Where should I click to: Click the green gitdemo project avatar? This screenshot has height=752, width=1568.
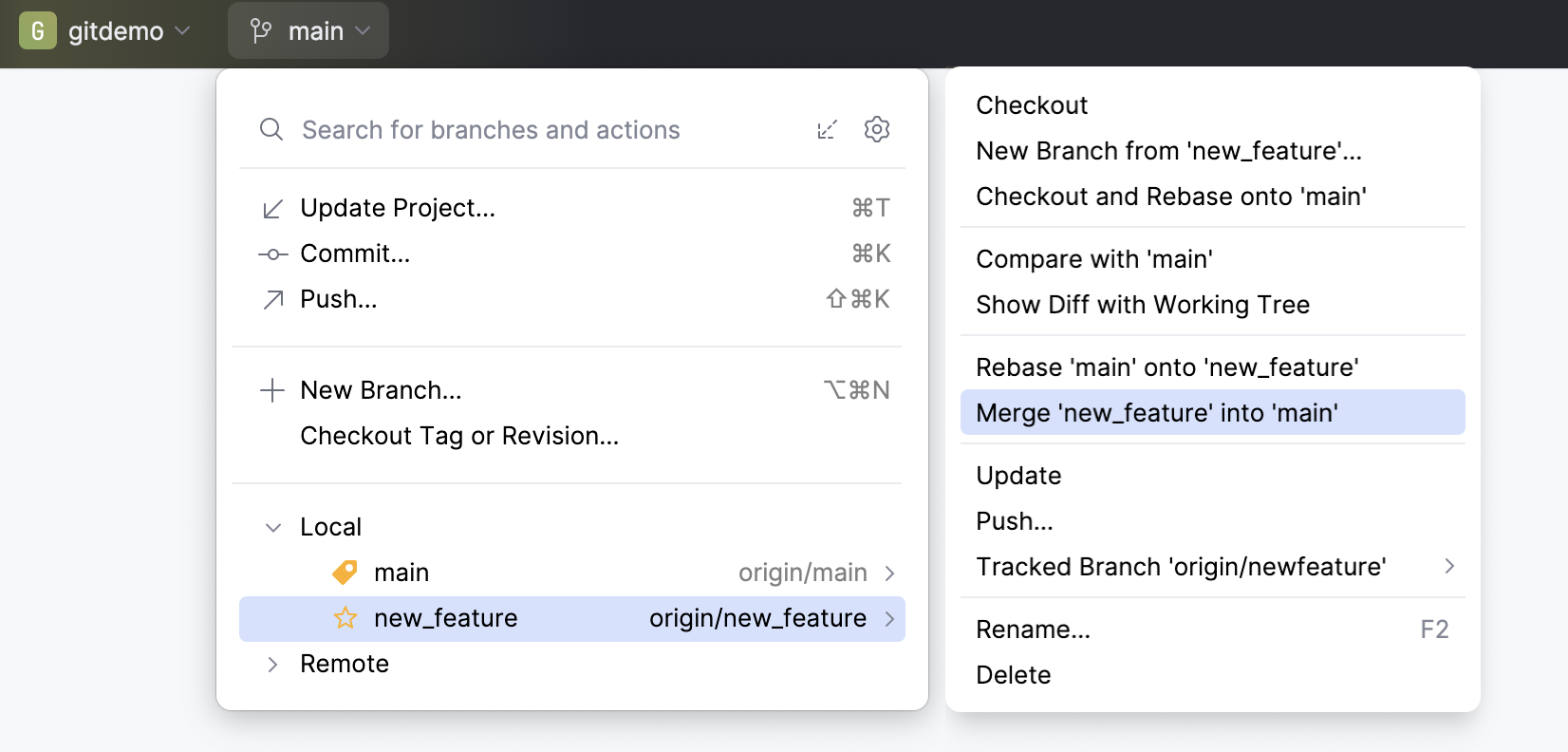coord(38,30)
